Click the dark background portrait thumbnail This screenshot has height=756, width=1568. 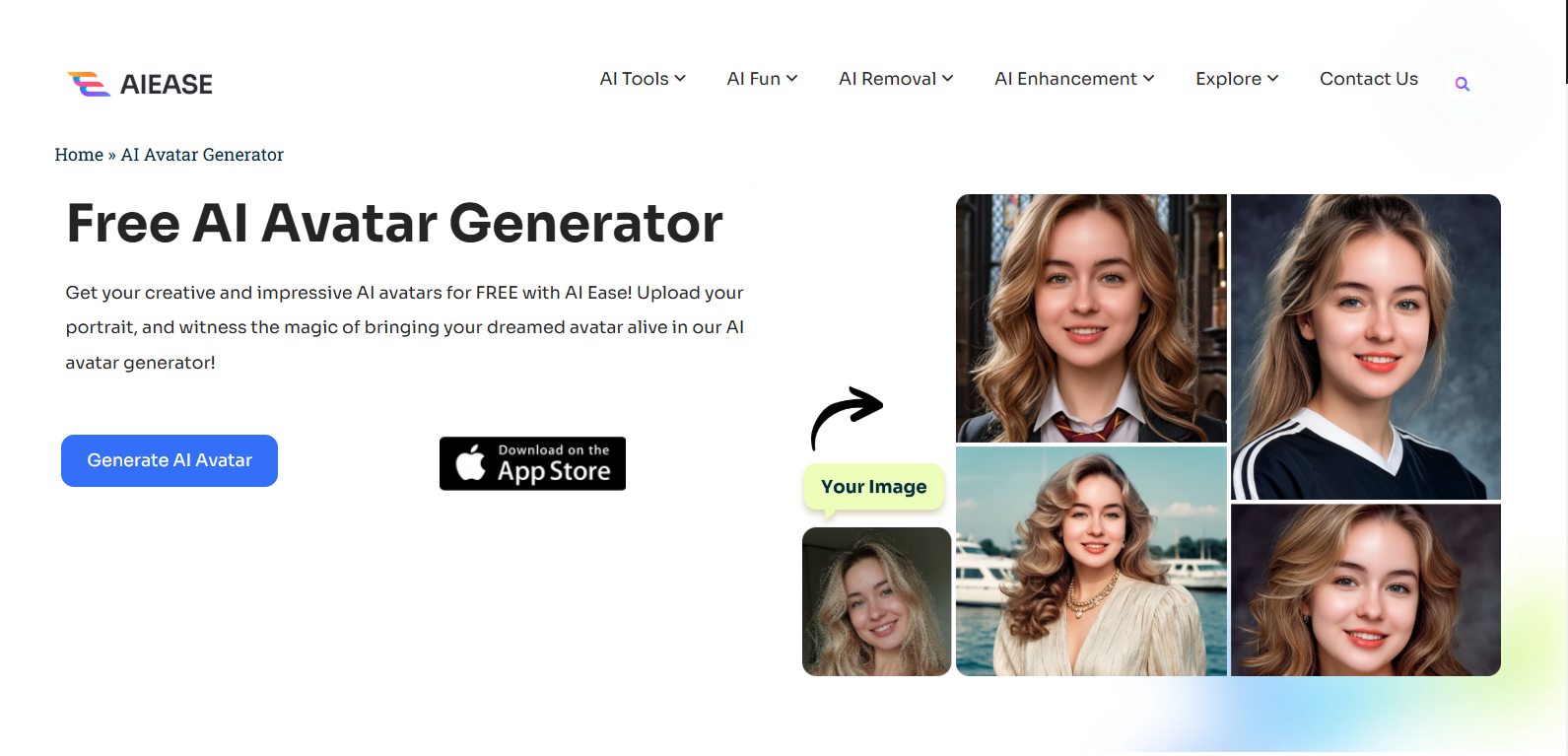click(x=1366, y=590)
